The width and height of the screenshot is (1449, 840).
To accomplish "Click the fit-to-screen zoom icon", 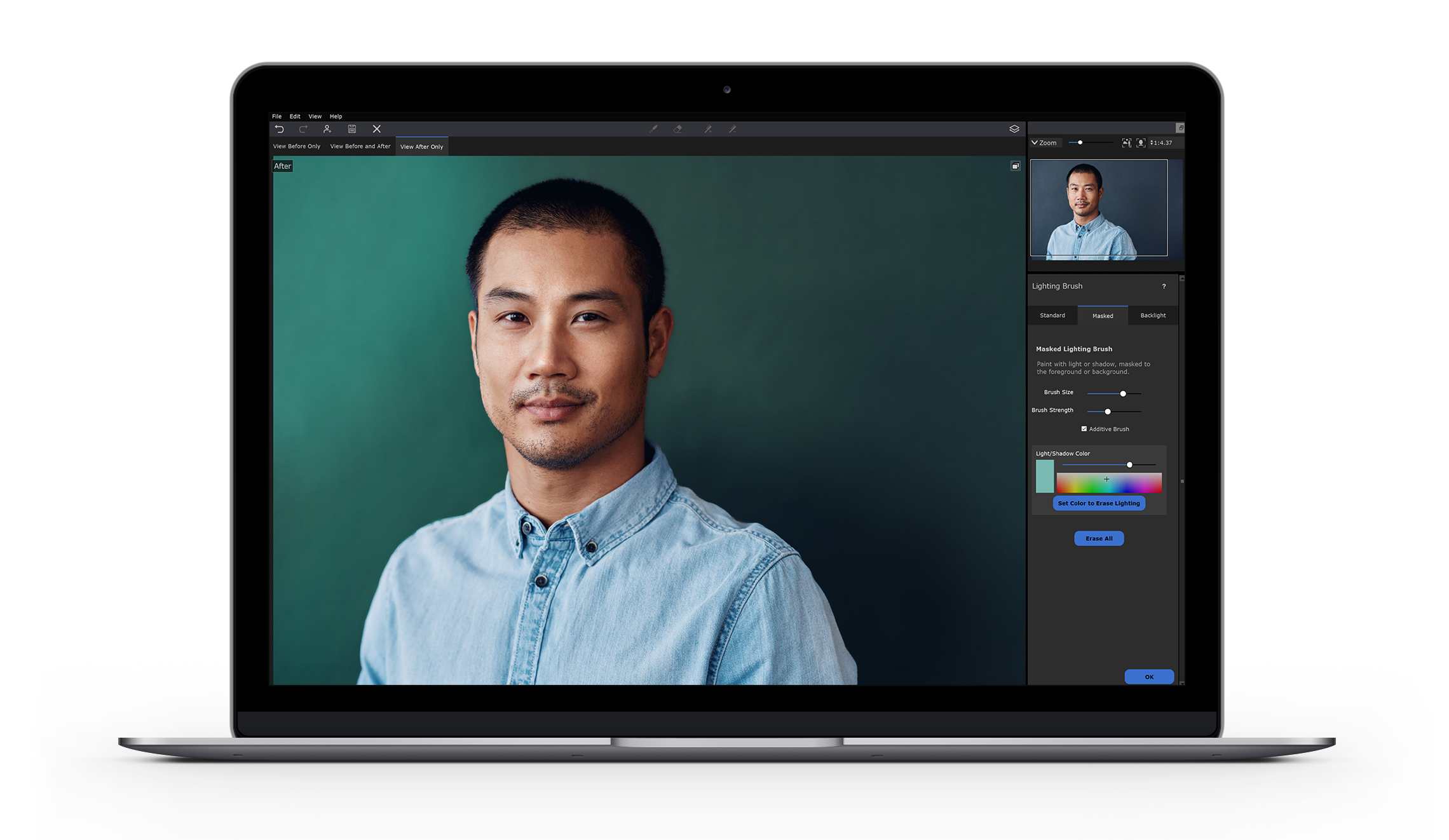I will (1126, 143).
